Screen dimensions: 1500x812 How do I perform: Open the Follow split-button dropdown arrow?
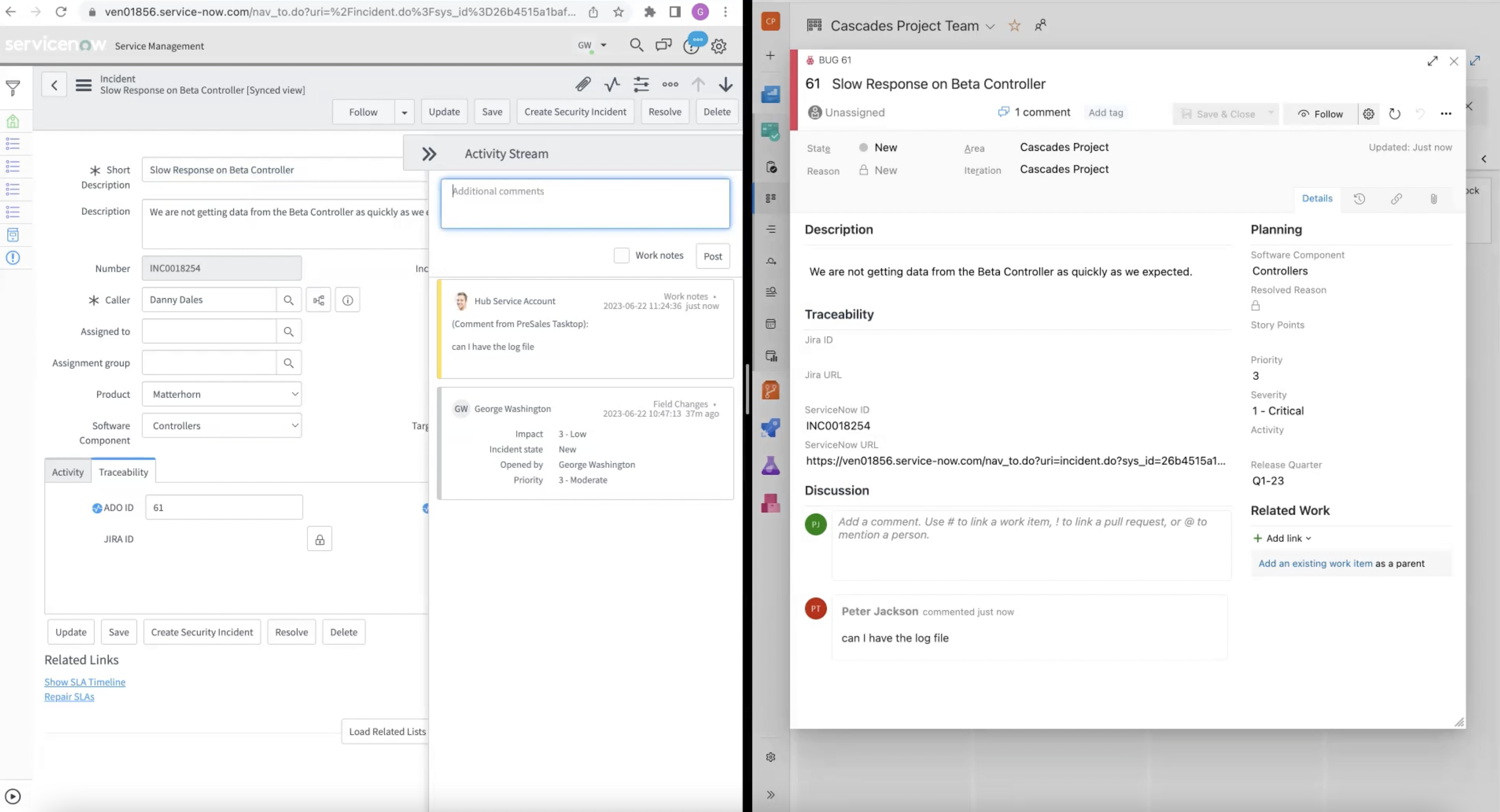404,112
